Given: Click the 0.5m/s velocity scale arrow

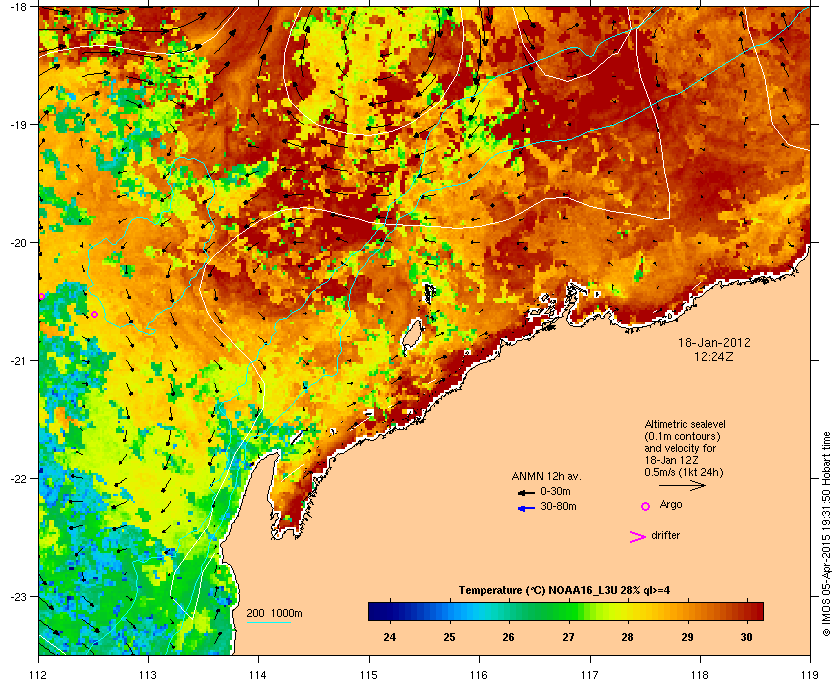Looking at the screenshot, I should [x=682, y=486].
